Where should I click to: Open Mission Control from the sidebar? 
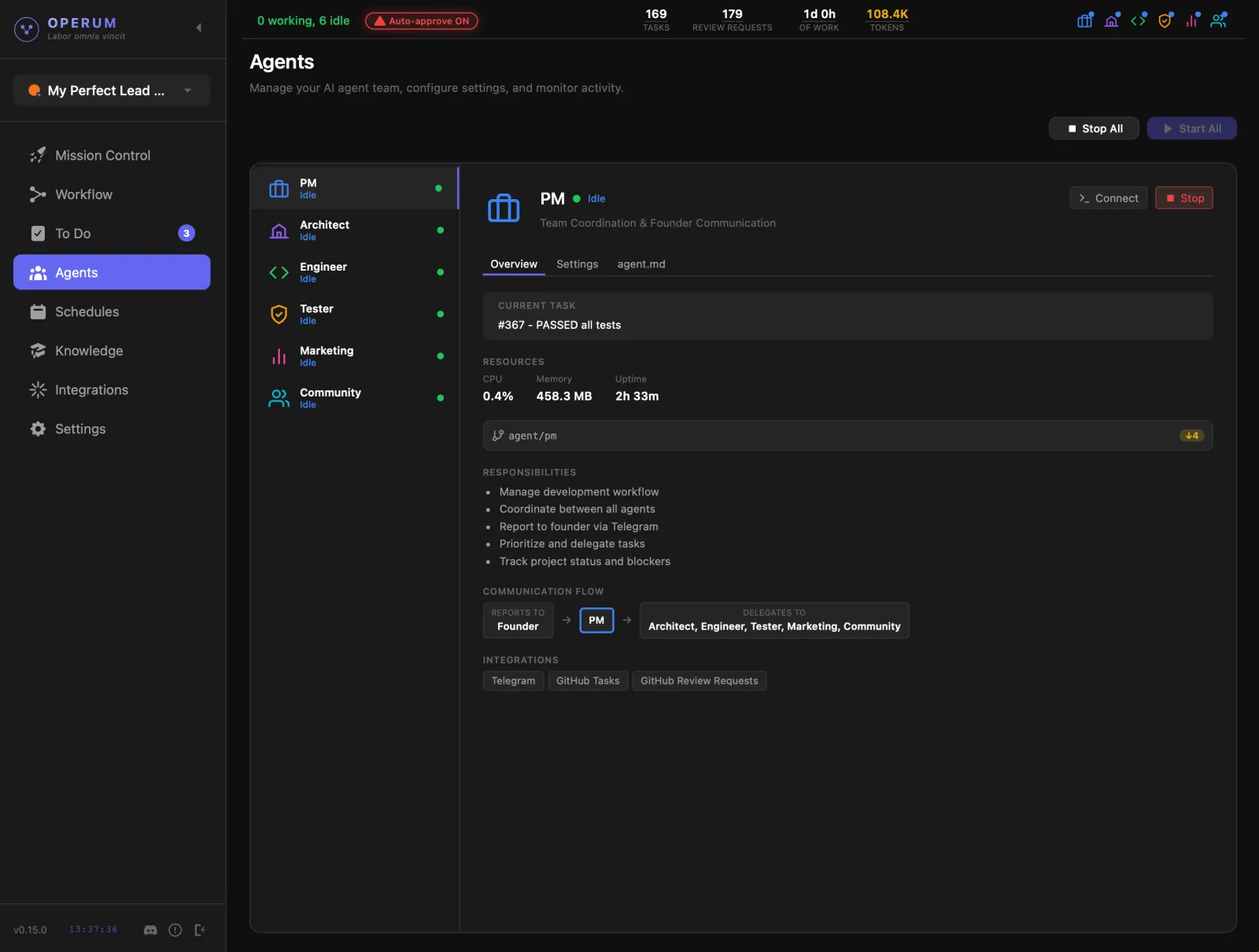102,155
